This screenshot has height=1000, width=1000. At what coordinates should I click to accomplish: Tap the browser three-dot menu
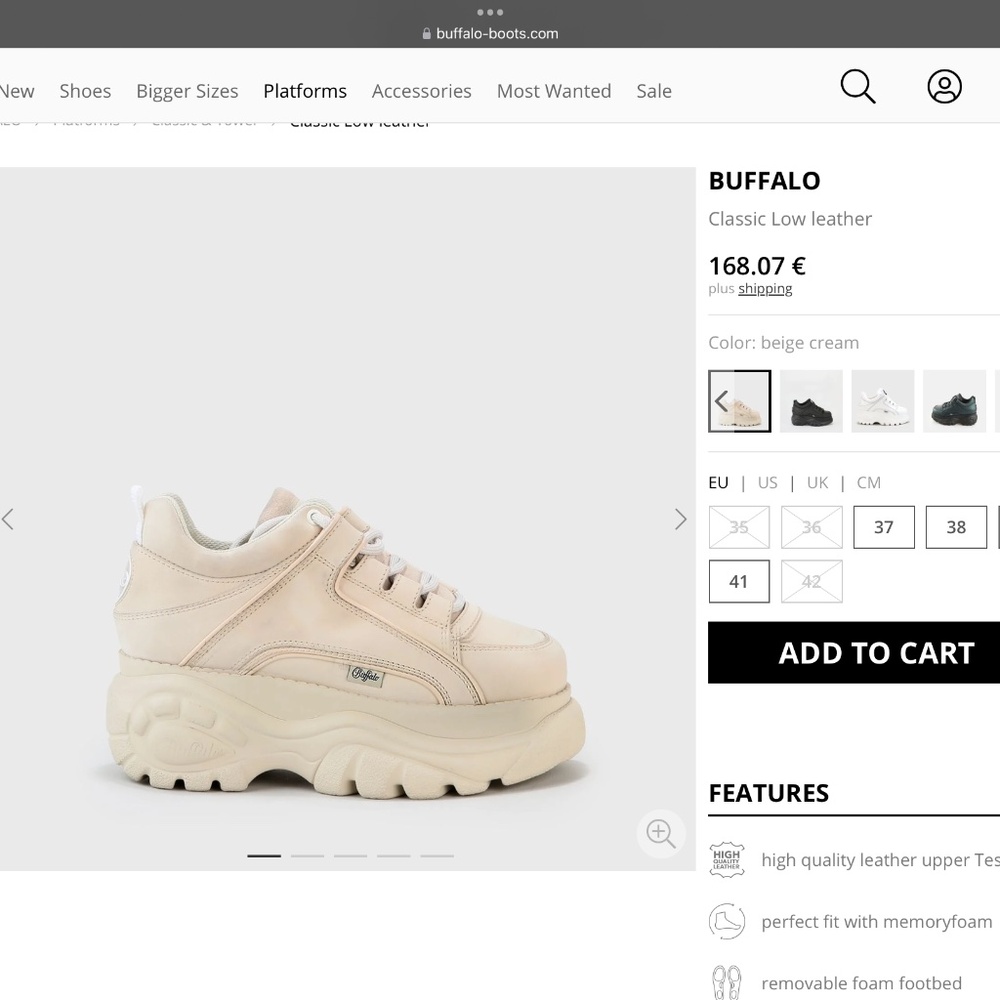[x=490, y=12]
